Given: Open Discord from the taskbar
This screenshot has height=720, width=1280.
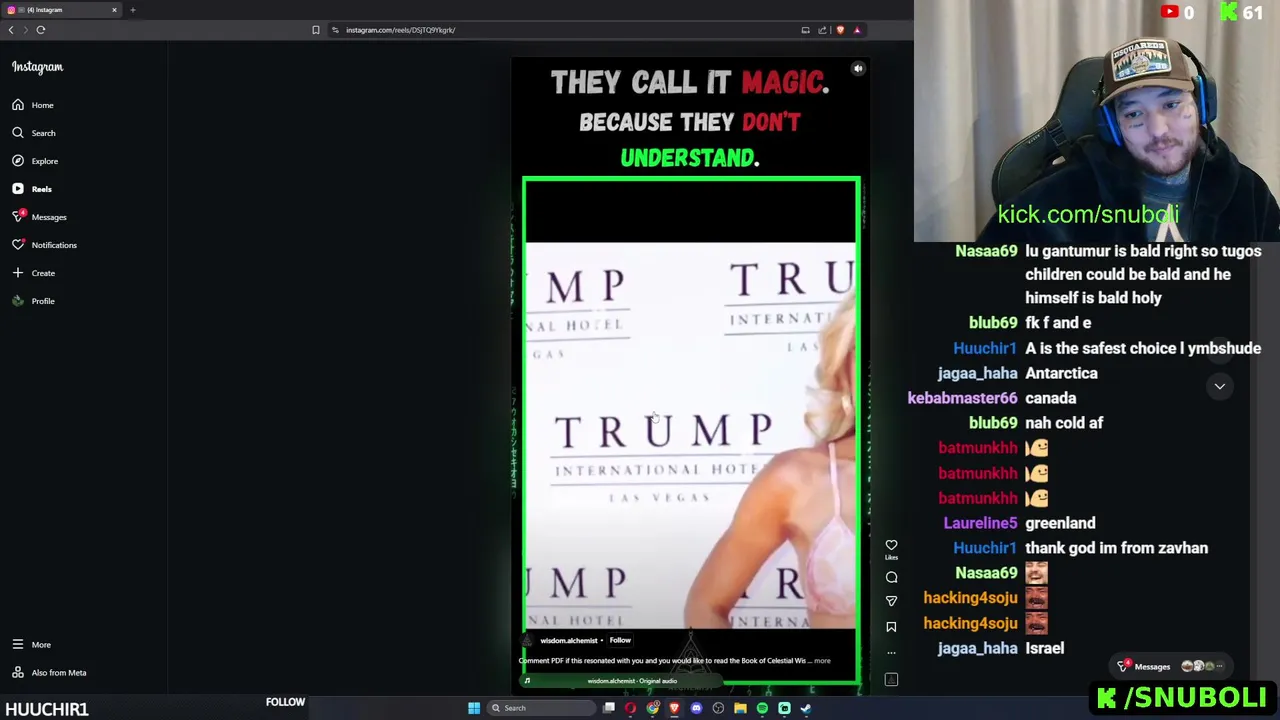Looking at the screenshot, I should point(696,708).
